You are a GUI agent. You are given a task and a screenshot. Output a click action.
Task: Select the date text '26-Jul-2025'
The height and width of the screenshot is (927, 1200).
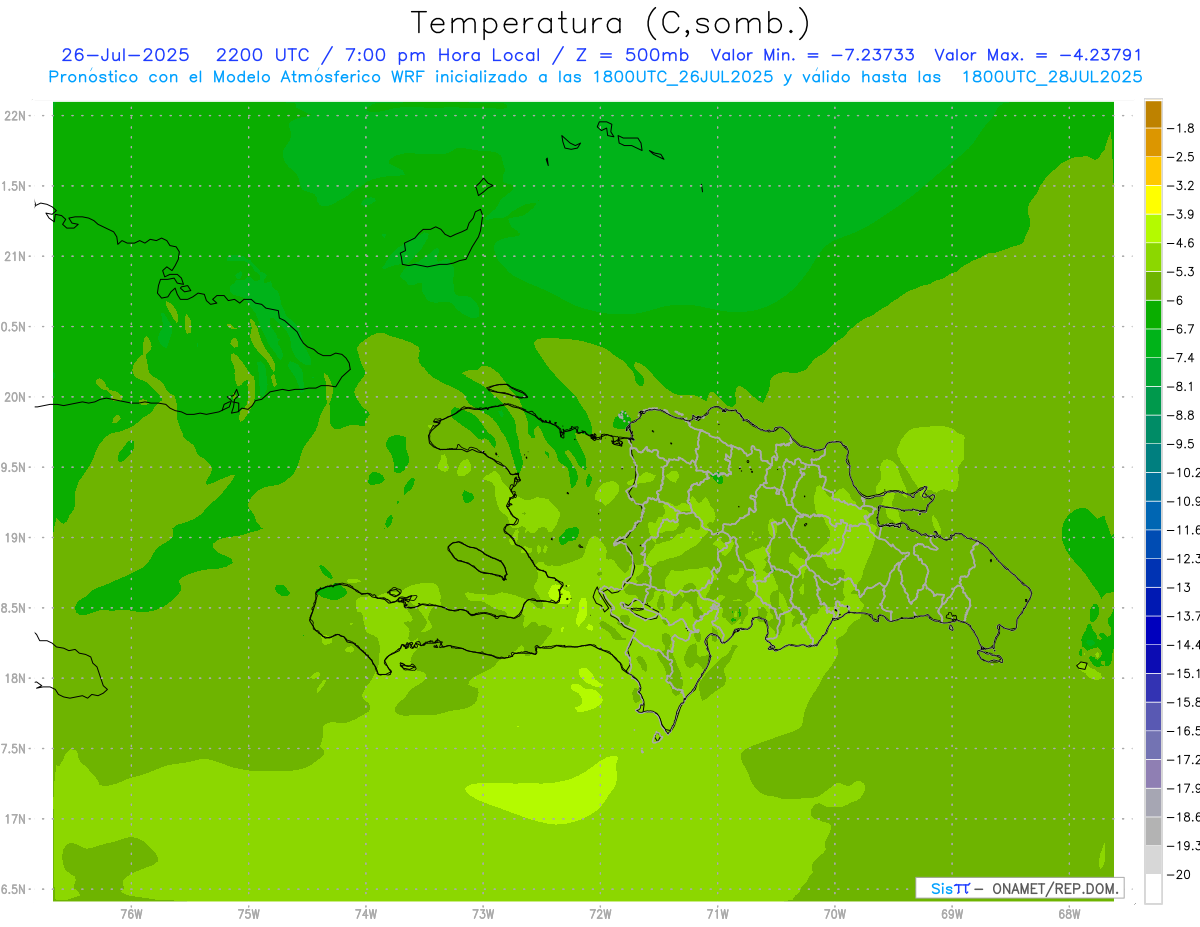coord(125,55)
